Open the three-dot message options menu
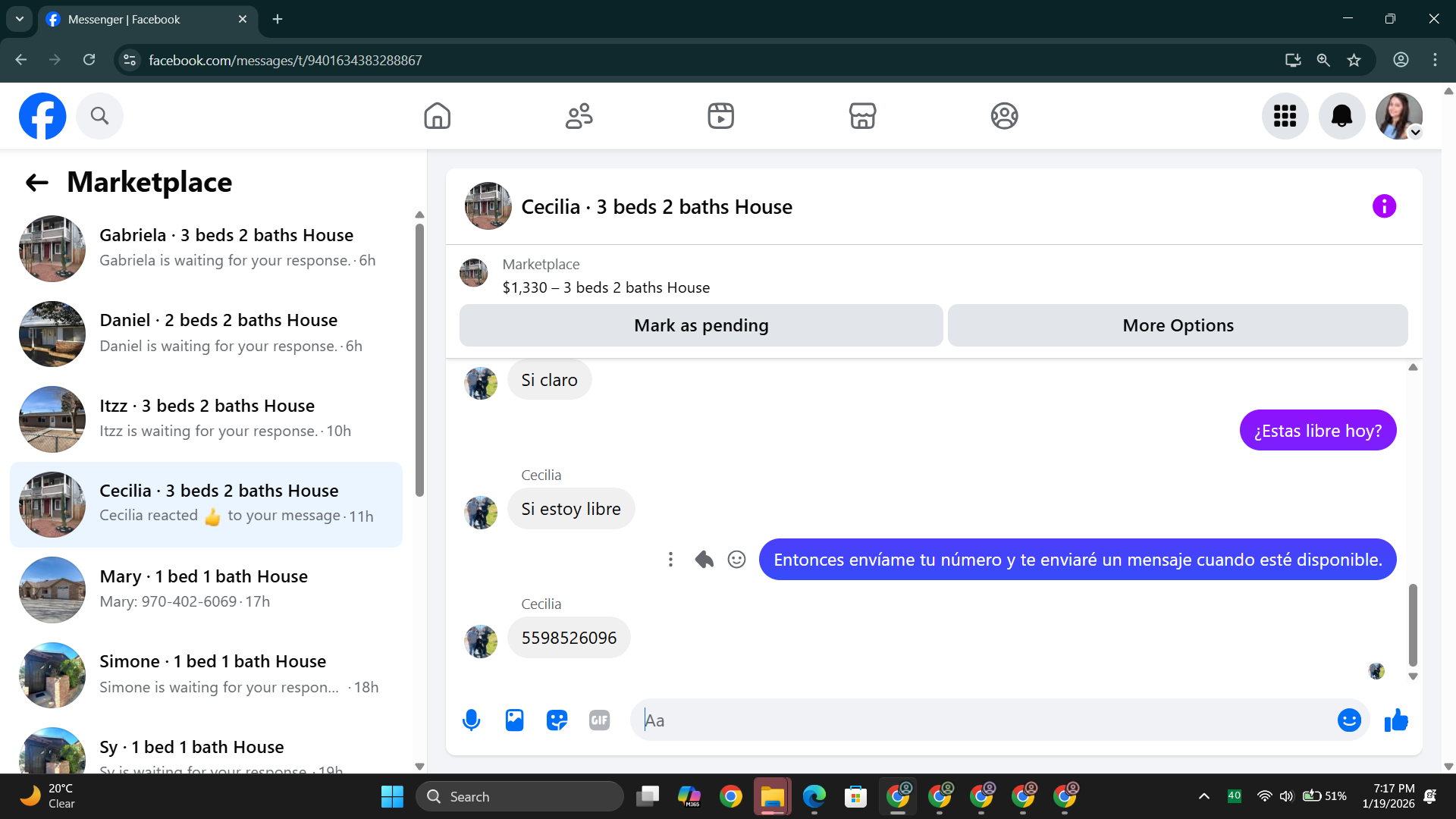 670,560
